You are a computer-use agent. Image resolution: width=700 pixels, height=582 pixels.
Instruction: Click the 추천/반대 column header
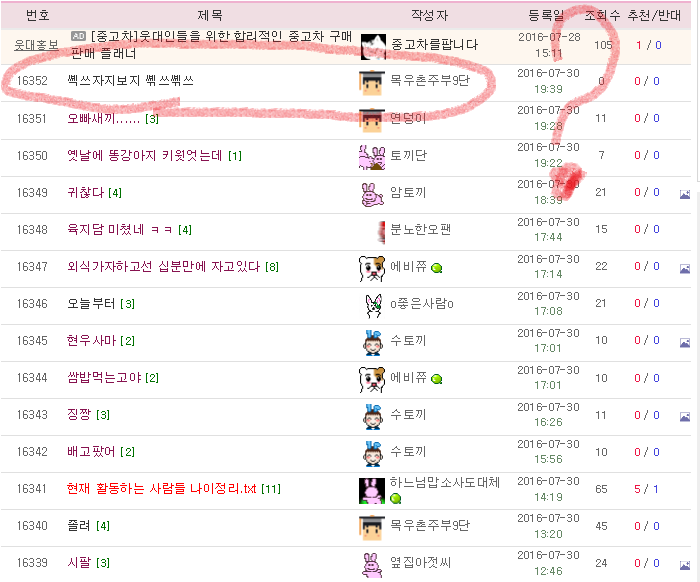[654, 16]
